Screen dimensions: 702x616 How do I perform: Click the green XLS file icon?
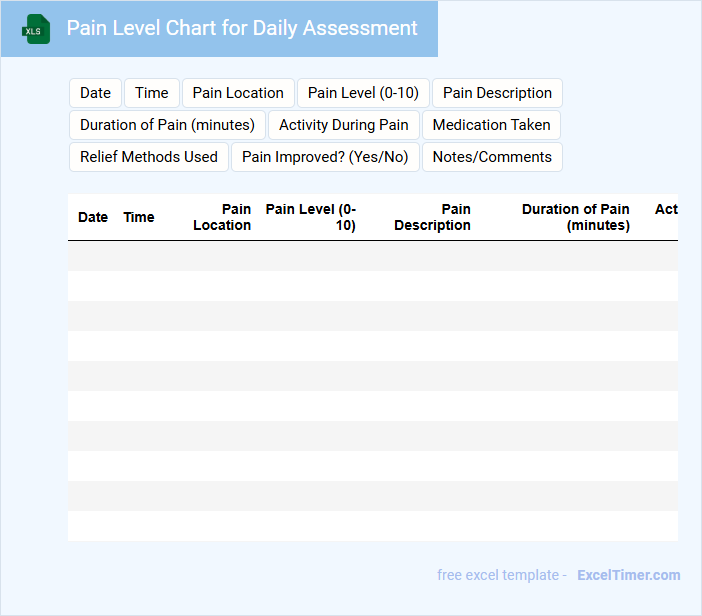coord(36,29)
